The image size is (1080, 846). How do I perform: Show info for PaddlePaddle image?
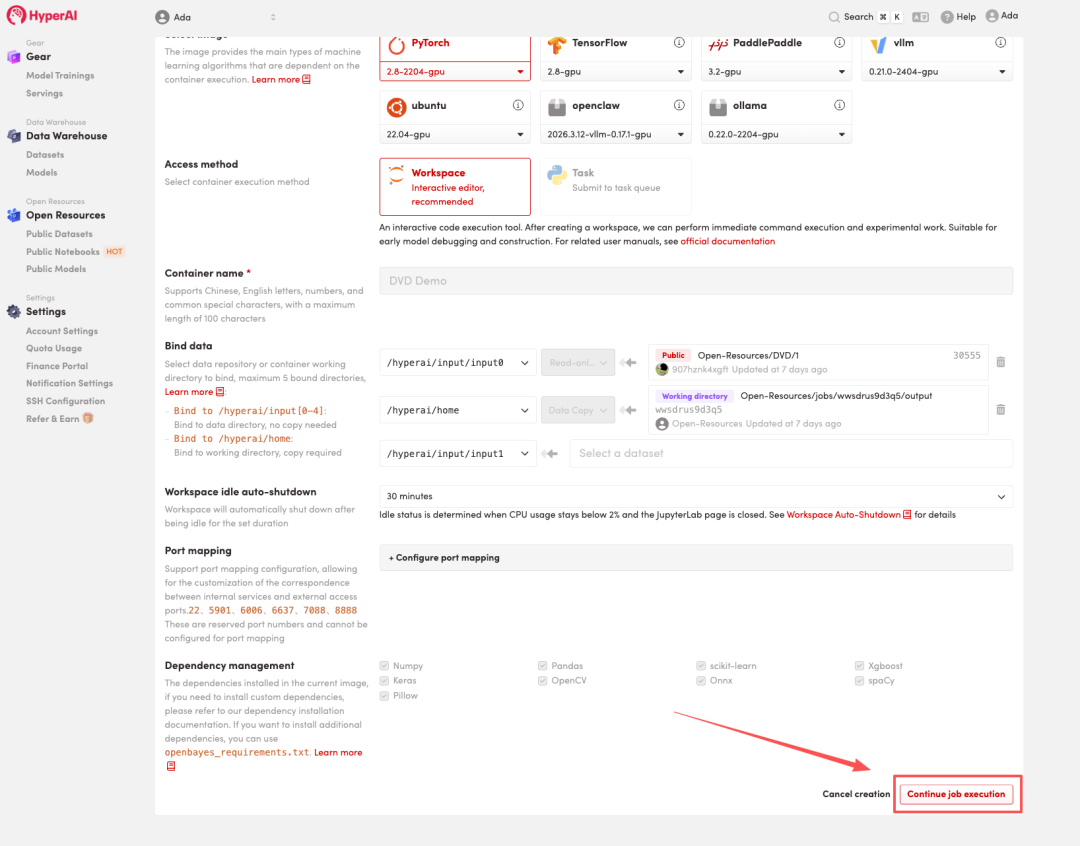(x=840, y=43)
